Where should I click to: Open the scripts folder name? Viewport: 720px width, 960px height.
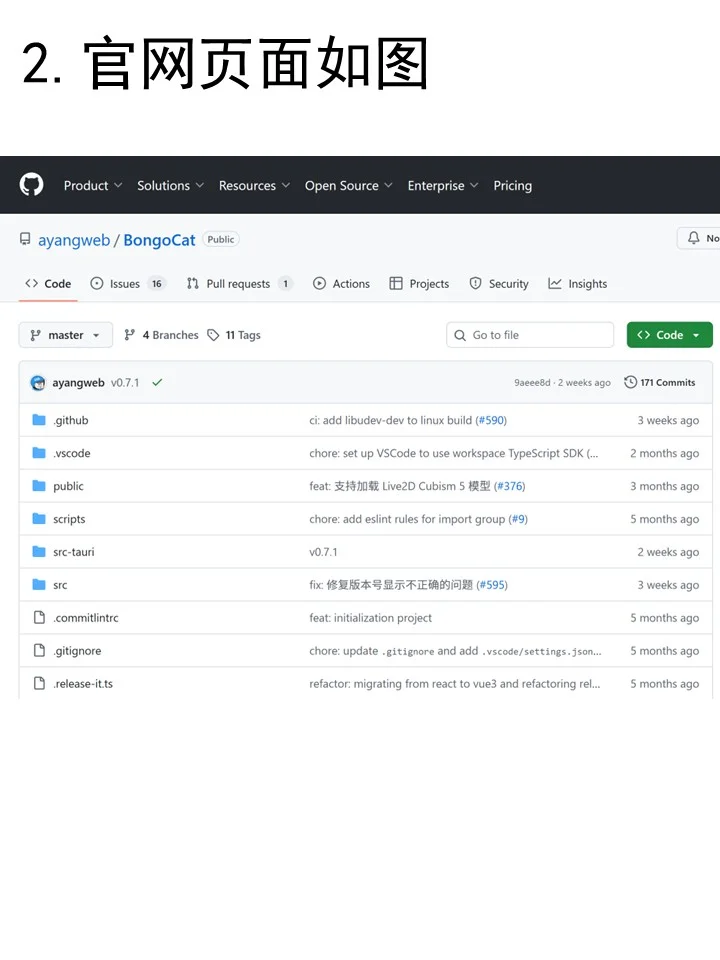[69, 519]
